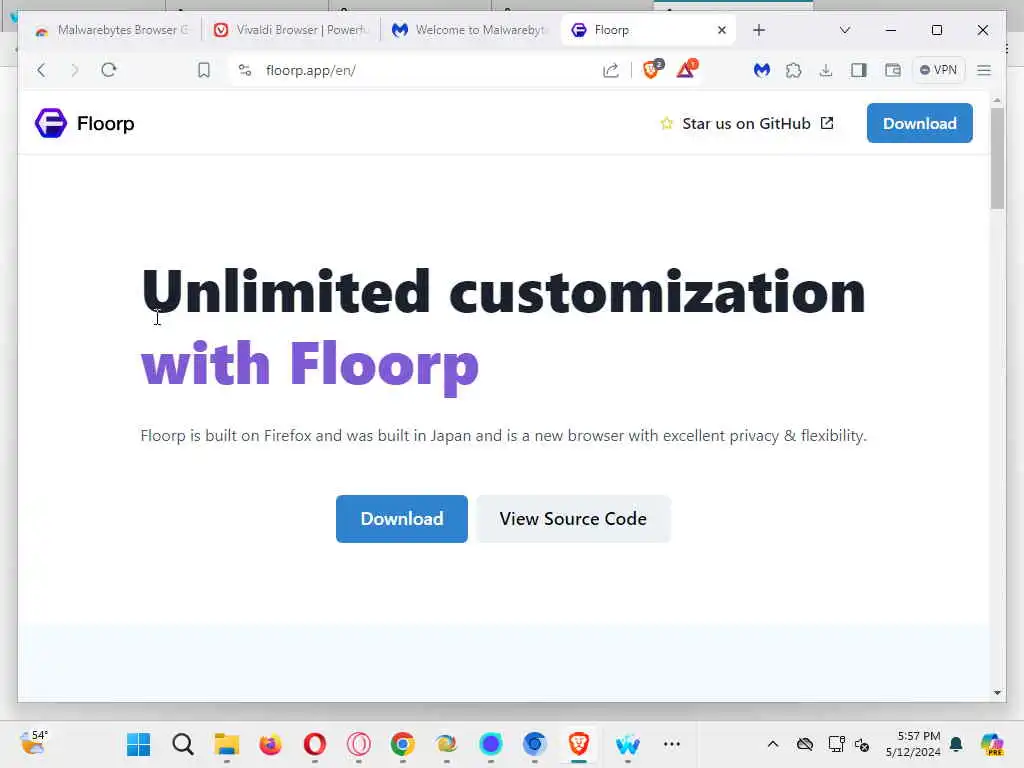The width and height of the screenshot is (1024, 768).
Task: Open Brave Shields lion icon
Action: tap(652, 69)
